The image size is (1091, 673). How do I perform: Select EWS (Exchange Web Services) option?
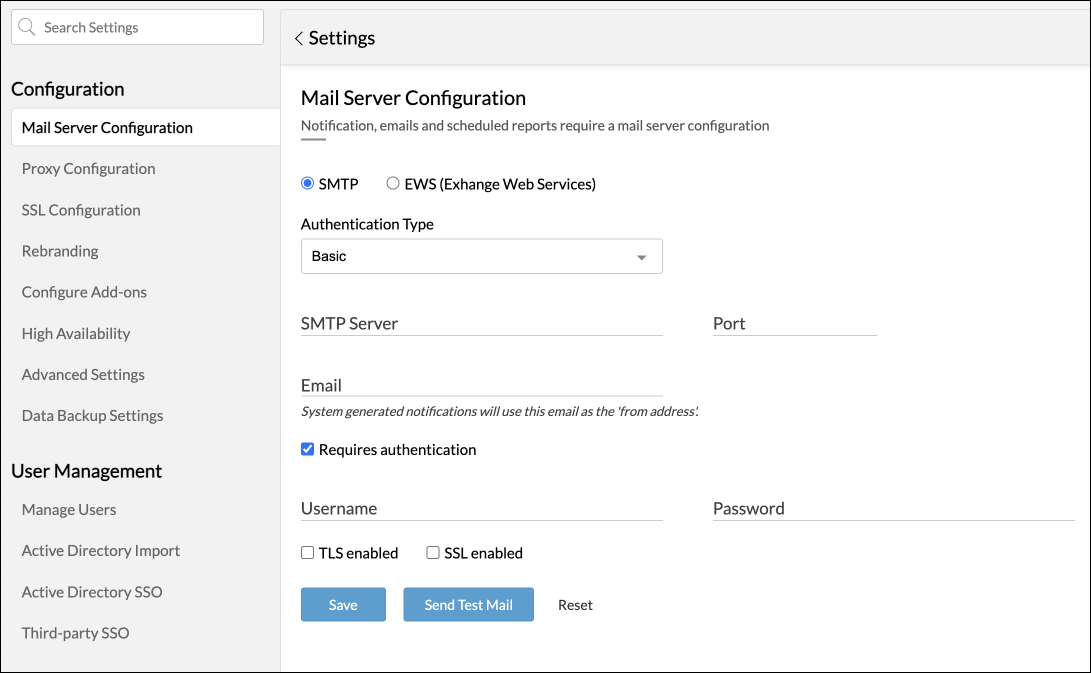393,184
